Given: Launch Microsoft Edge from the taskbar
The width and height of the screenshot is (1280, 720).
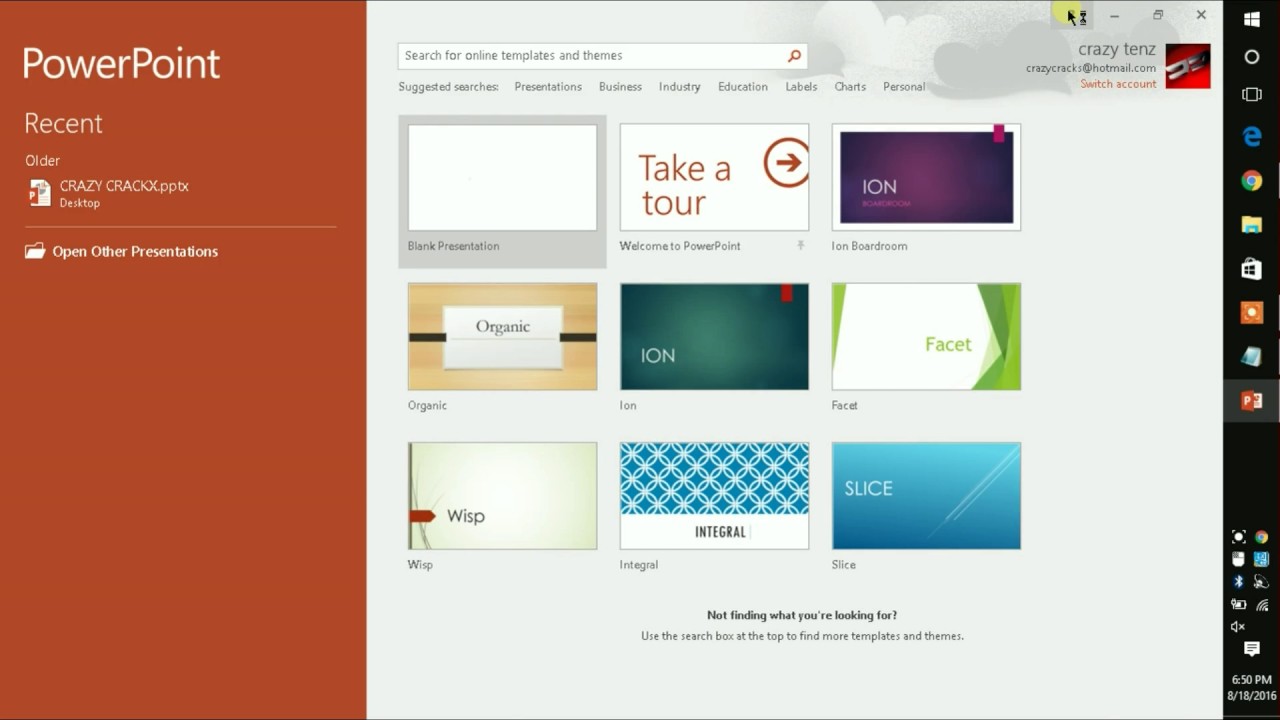Looking at the screenshot, I should (1251, 138).
